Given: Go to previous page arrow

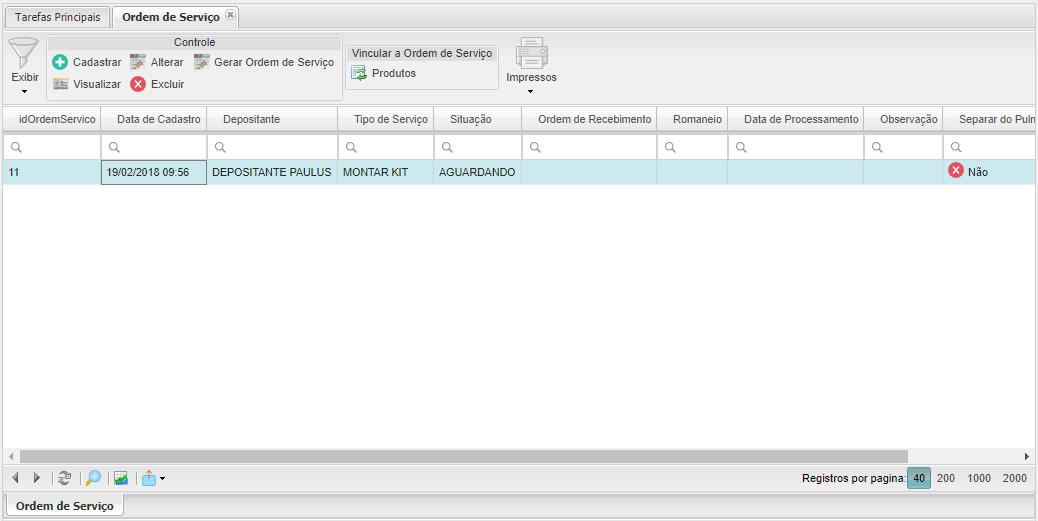Looking at the screenshot, I should (x=16, y=478).
